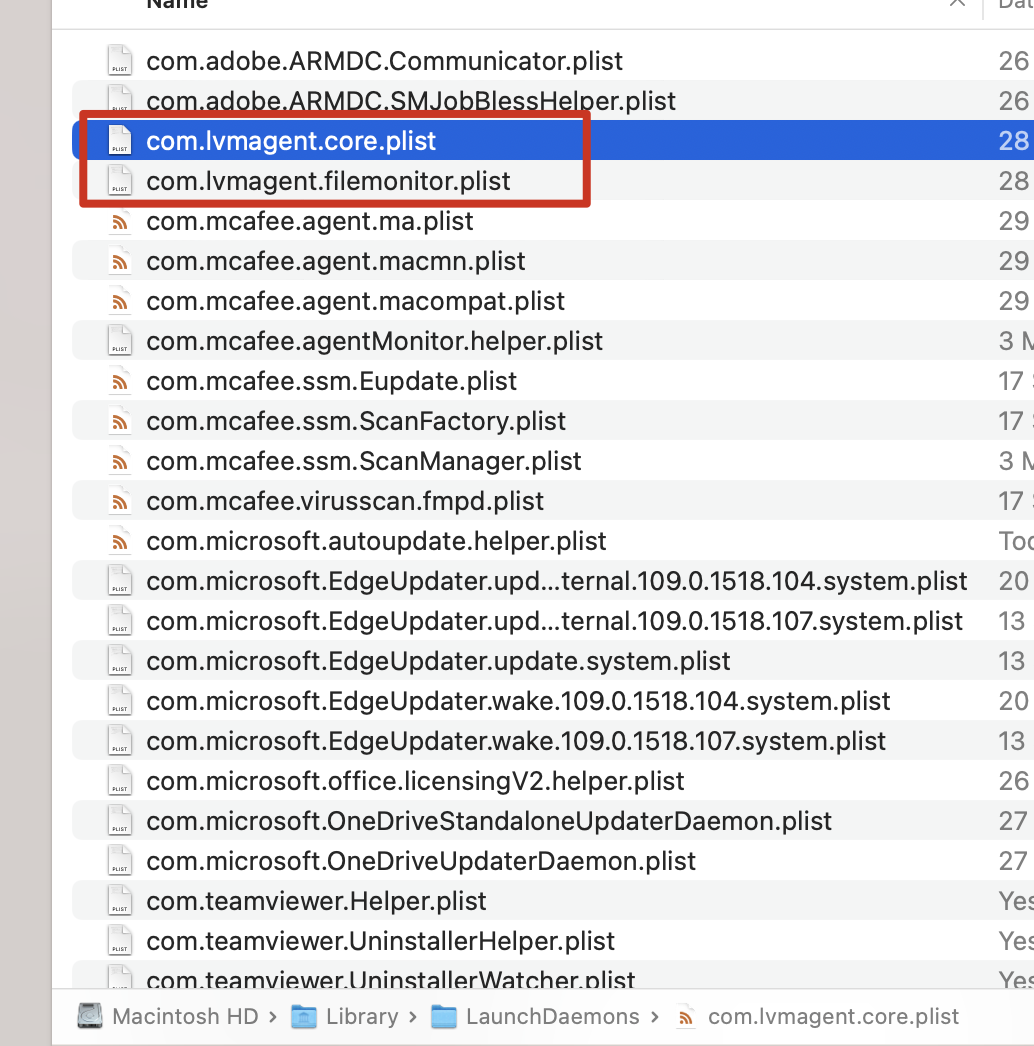Select com.mcafee.ssm.ScanFactory.plist file
Screen dimensions: 1034x1046
(356, 422)
